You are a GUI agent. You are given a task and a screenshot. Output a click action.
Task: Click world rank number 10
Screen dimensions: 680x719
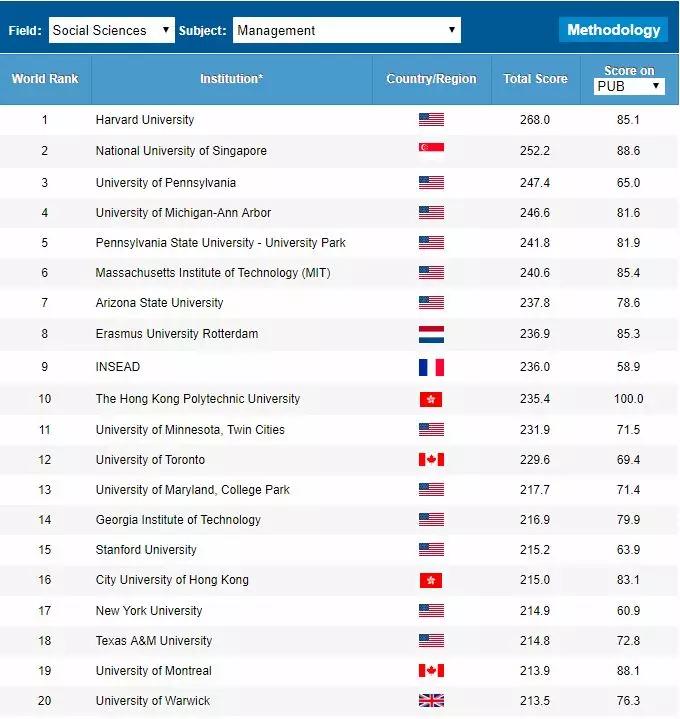tap(44, 399)
